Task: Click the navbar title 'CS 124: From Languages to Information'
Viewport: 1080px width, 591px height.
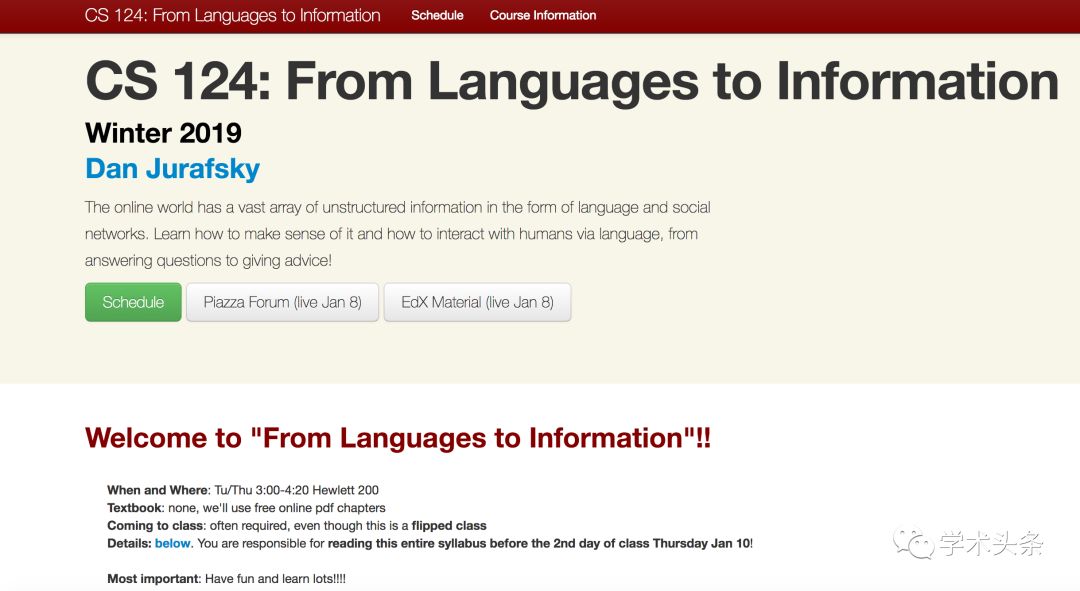Action: click(x=232, y=15)
